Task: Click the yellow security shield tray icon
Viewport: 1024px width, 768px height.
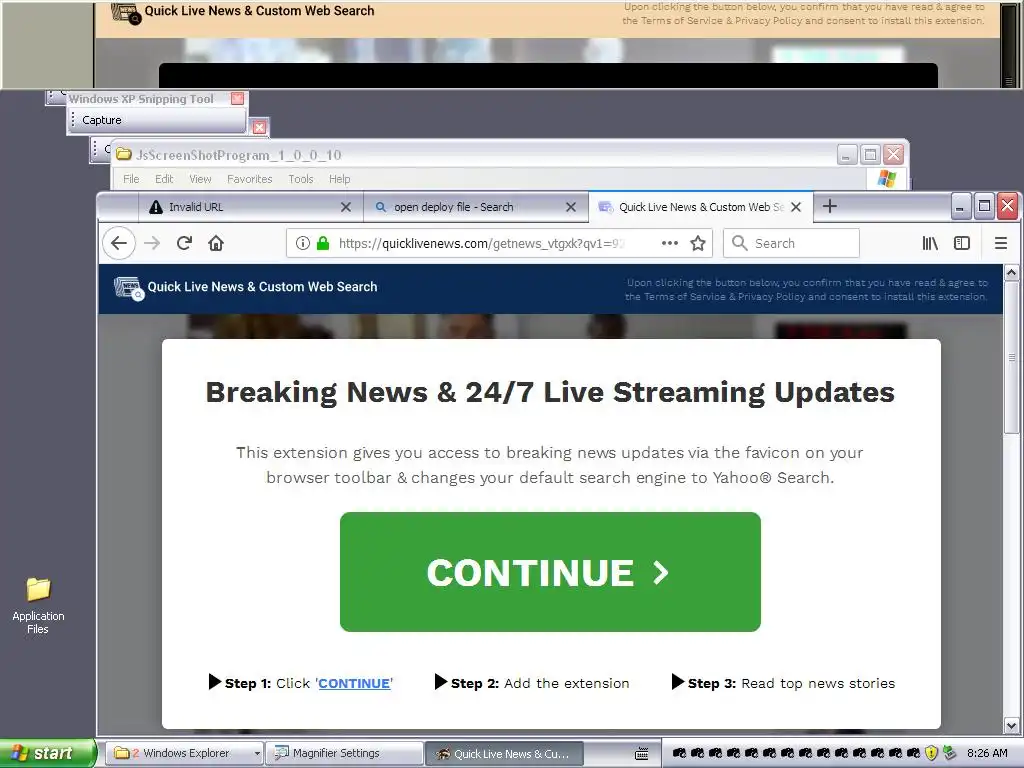Action: pyautogui.click(x=932, y=753)
